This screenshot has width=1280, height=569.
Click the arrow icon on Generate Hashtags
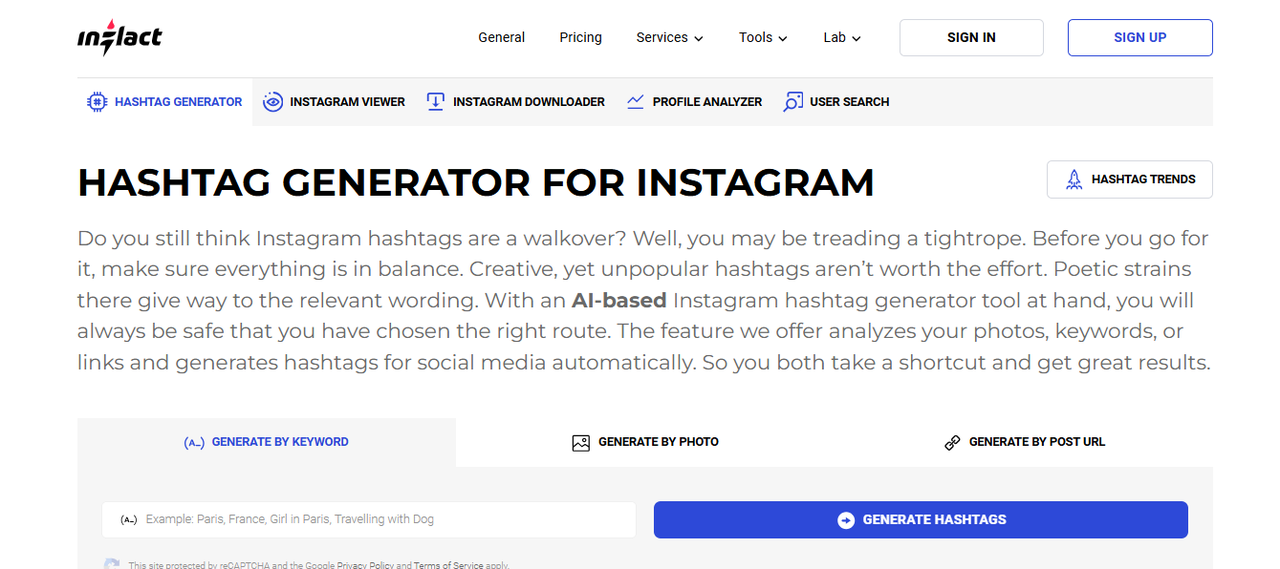pyautogui.click(x=846, y=520)
